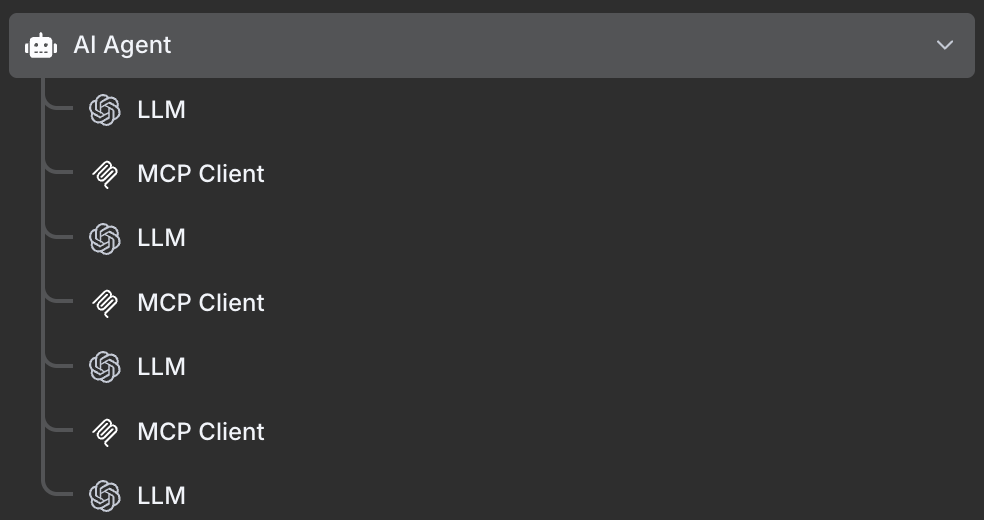
Task: Click the first LLM's OpenAI icon
Action: [x=105, y=110]
